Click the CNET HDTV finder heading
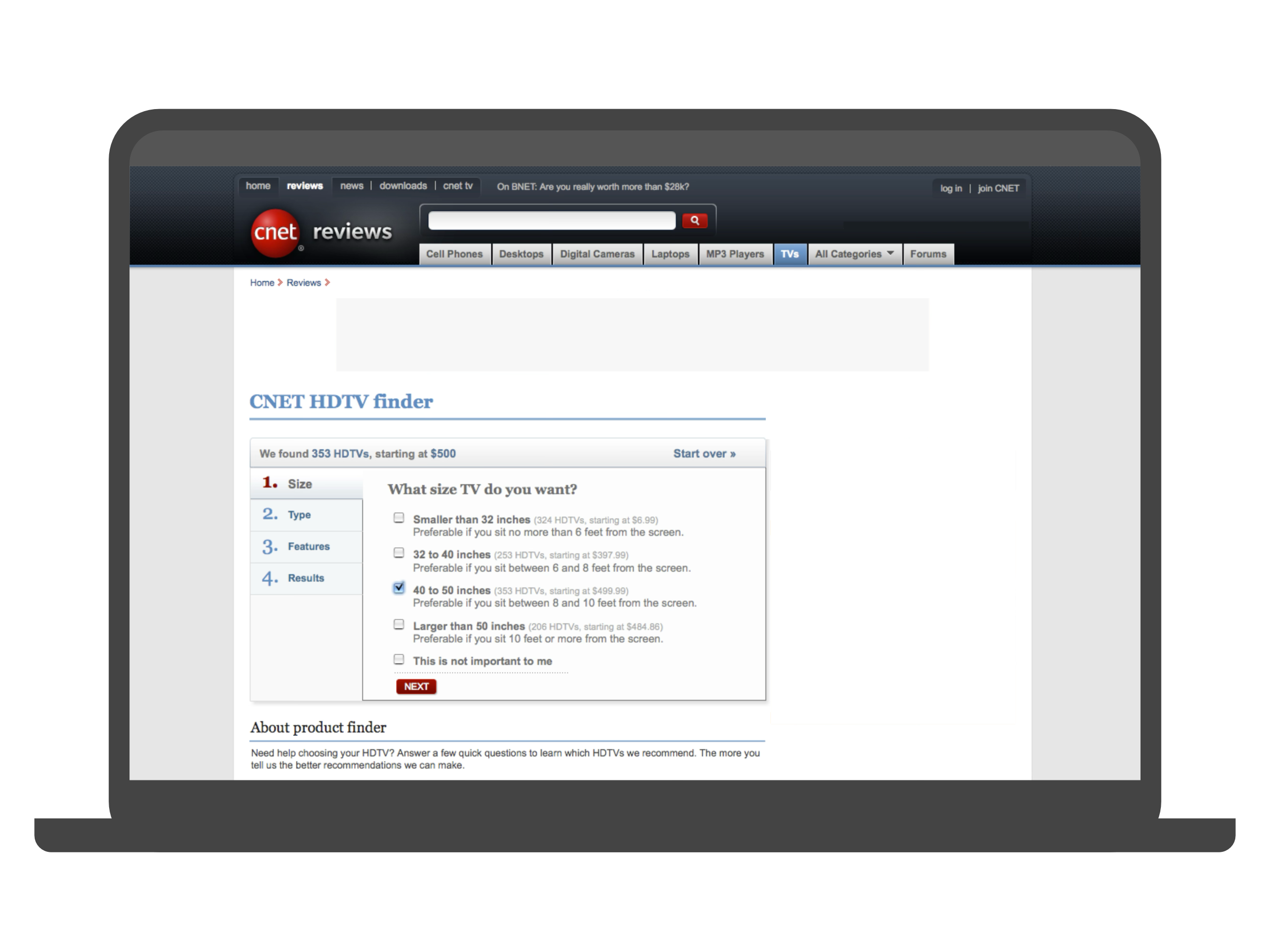 [341, 402]
